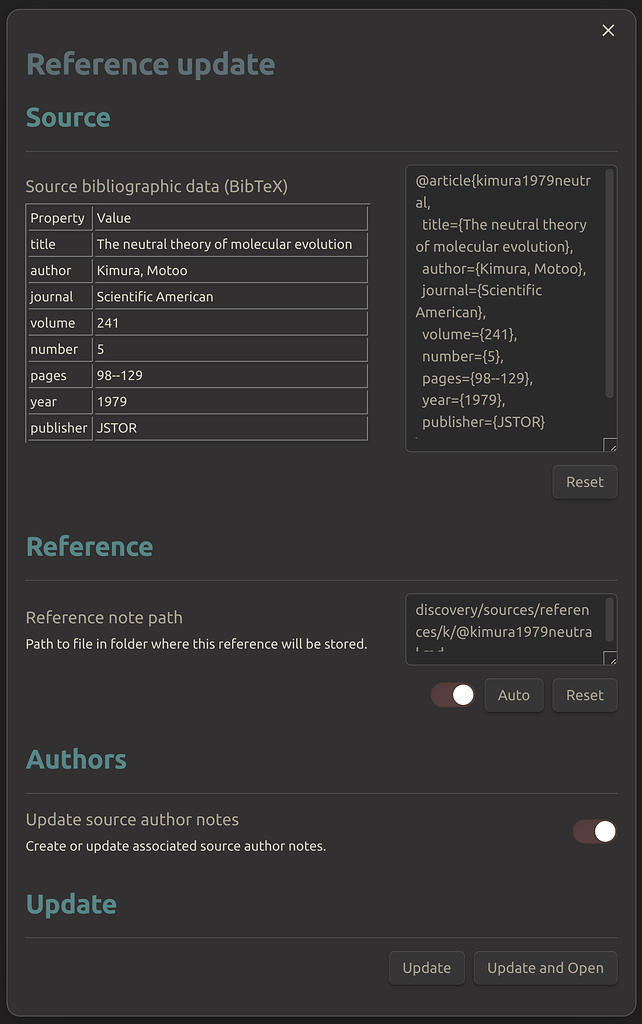Toggle the switch next to the Auto button
Screen dimensions: 642x1024
click(x=453, y=694)
